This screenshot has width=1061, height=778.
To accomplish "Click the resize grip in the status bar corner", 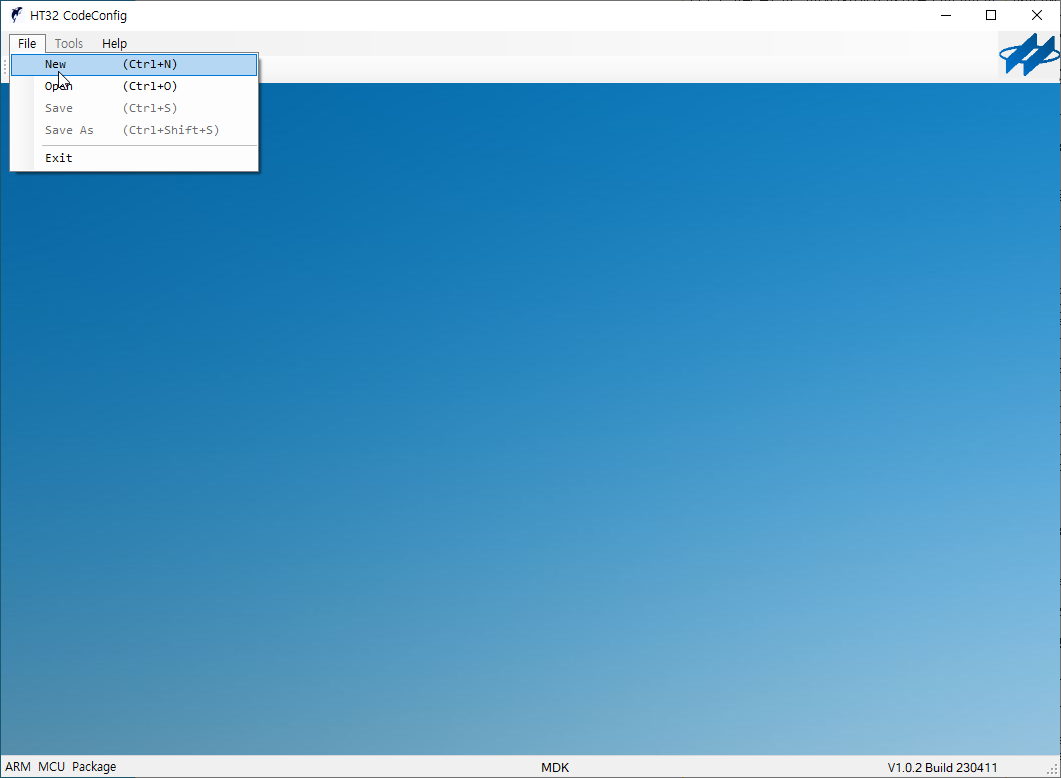I will [x=1052, y=769].
